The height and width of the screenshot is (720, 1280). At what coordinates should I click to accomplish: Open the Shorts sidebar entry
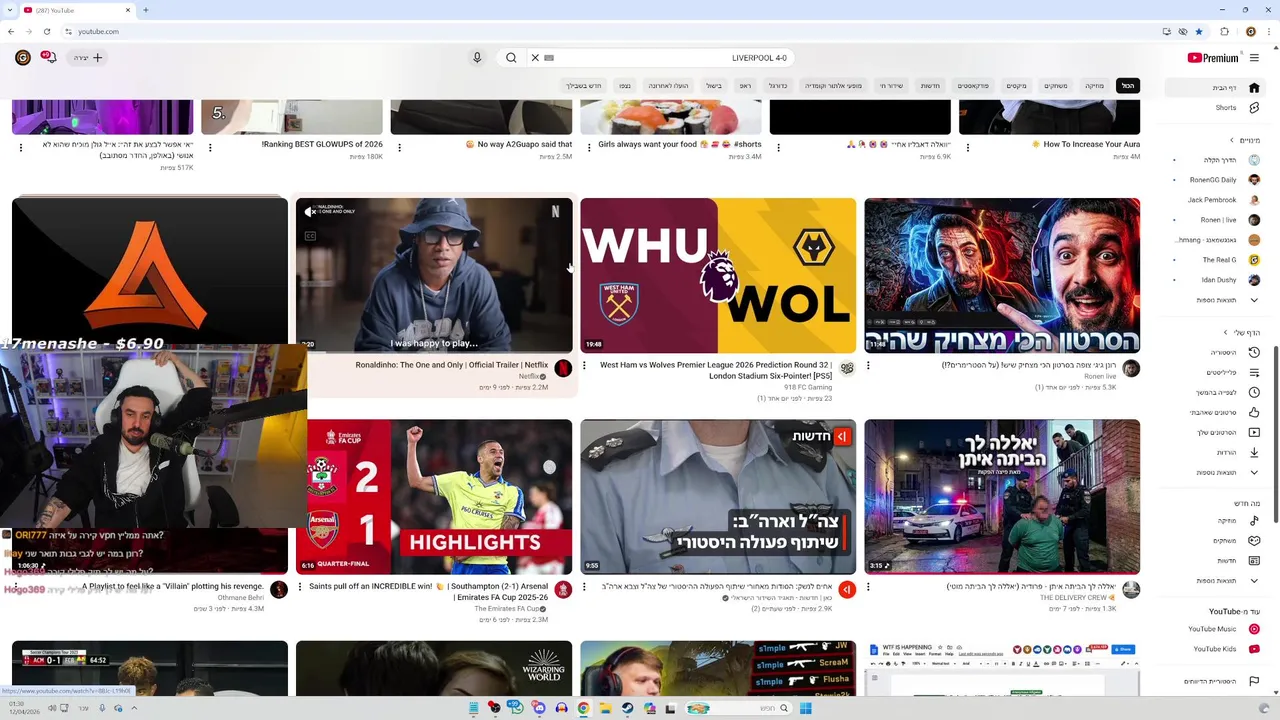[1215, 108]
